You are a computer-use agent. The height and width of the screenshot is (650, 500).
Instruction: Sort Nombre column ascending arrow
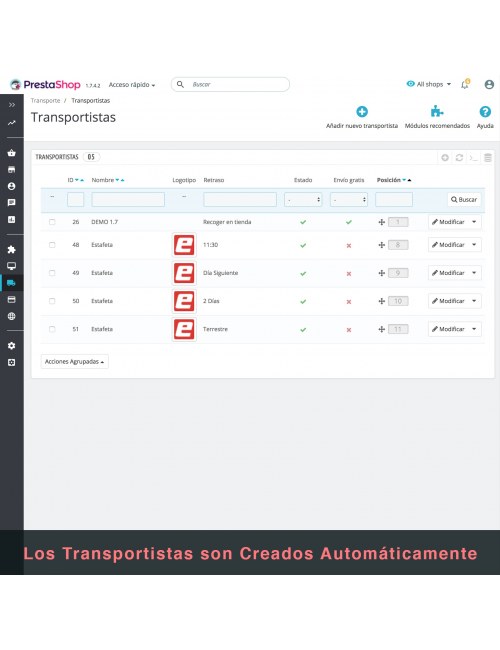(123, 180)
